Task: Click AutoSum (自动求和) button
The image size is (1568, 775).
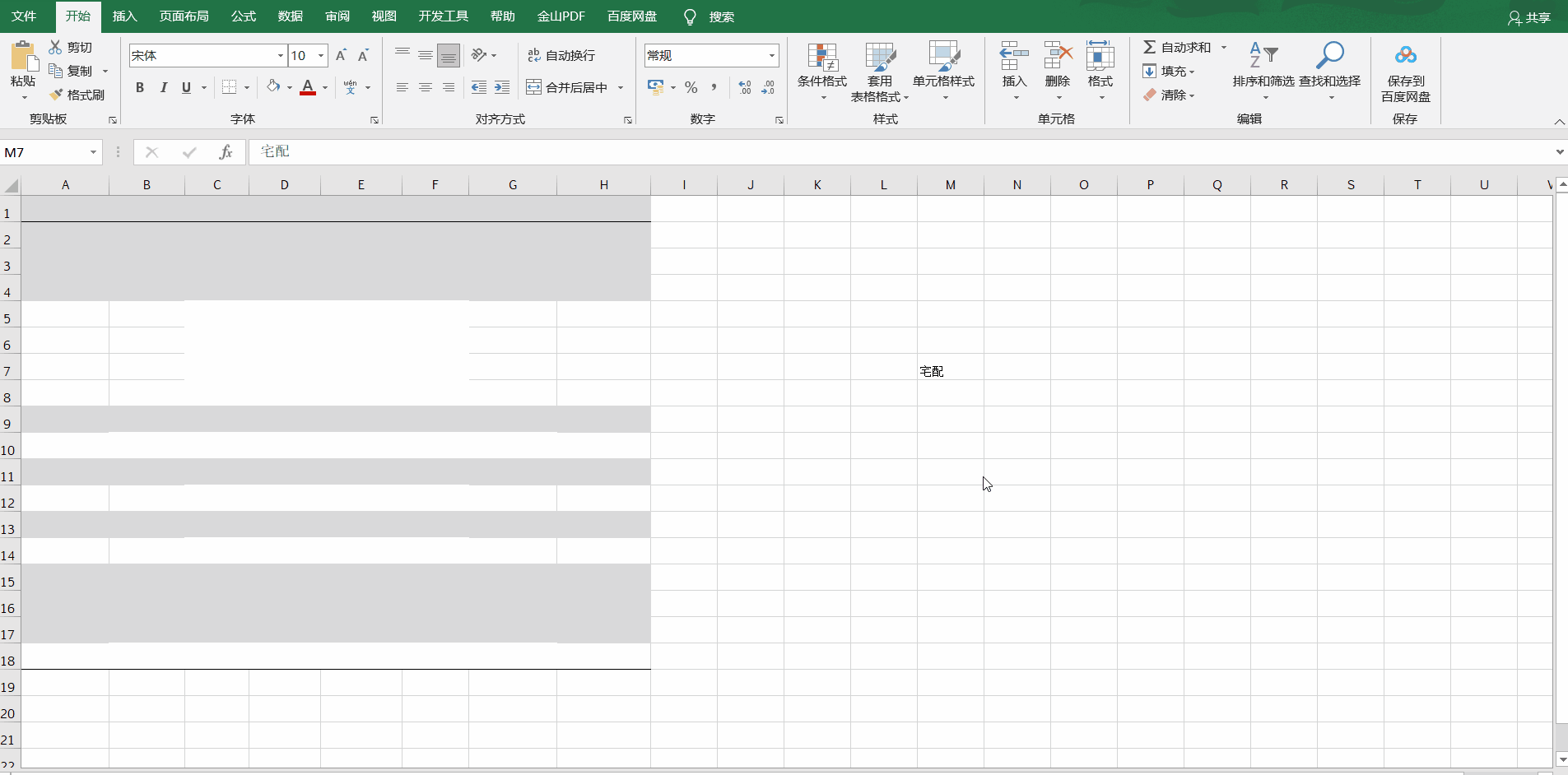Action: tap(1178, 47)
